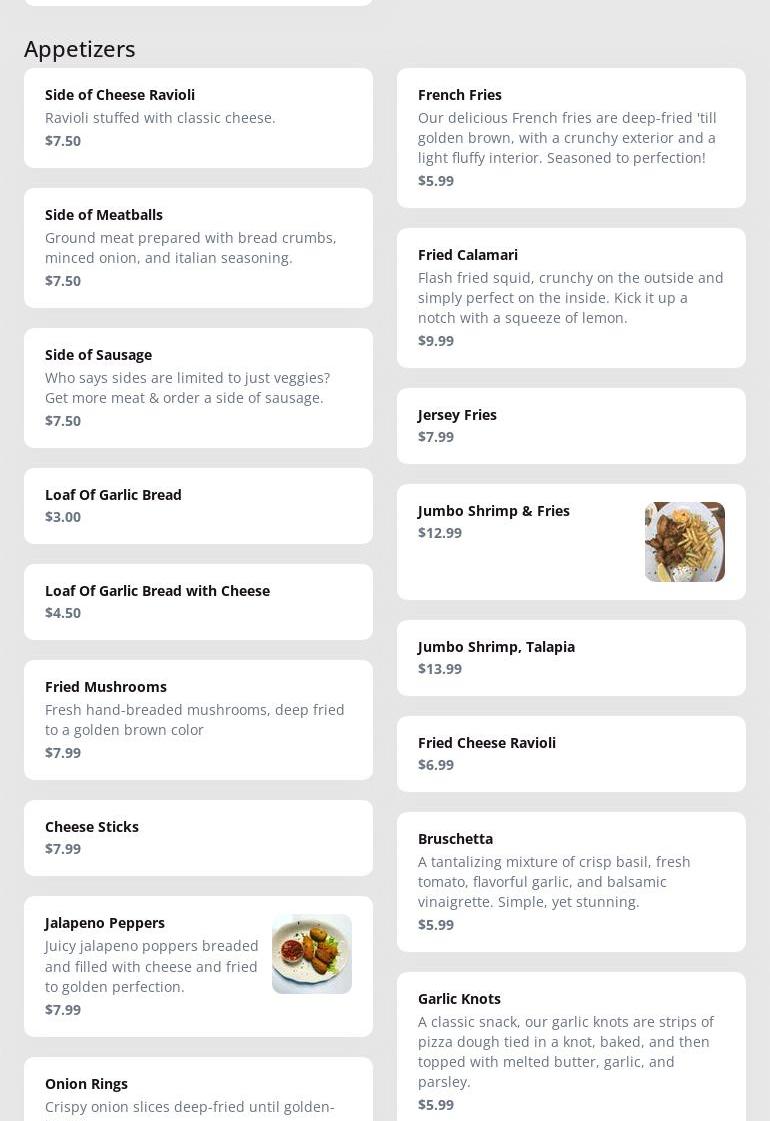Select the Loaf Of Garlic Bread item
770x1121 pixels.
(x=198, y=506)
